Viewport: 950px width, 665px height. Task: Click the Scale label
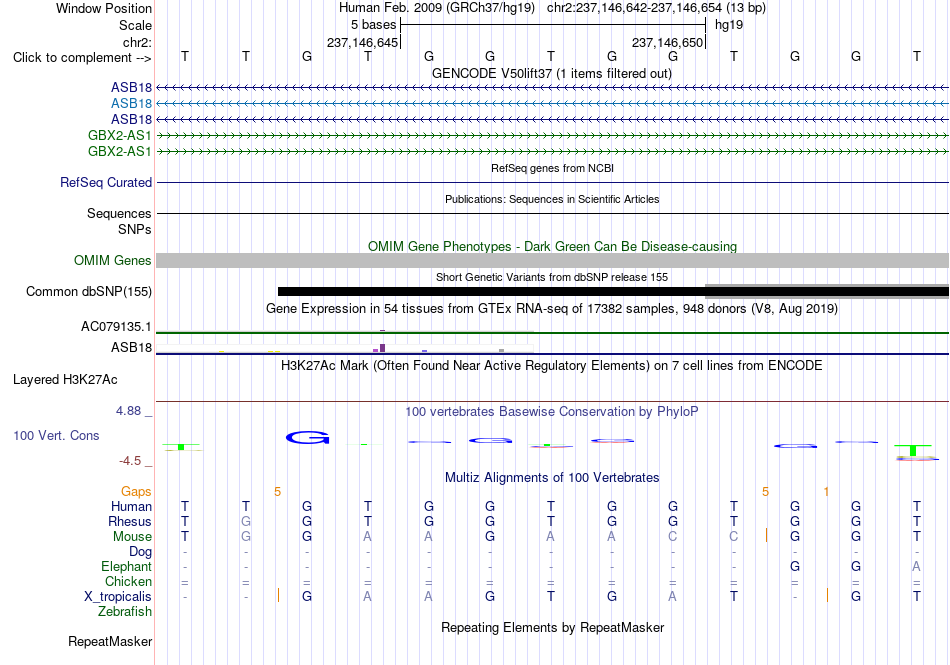[x=135, y=25]
